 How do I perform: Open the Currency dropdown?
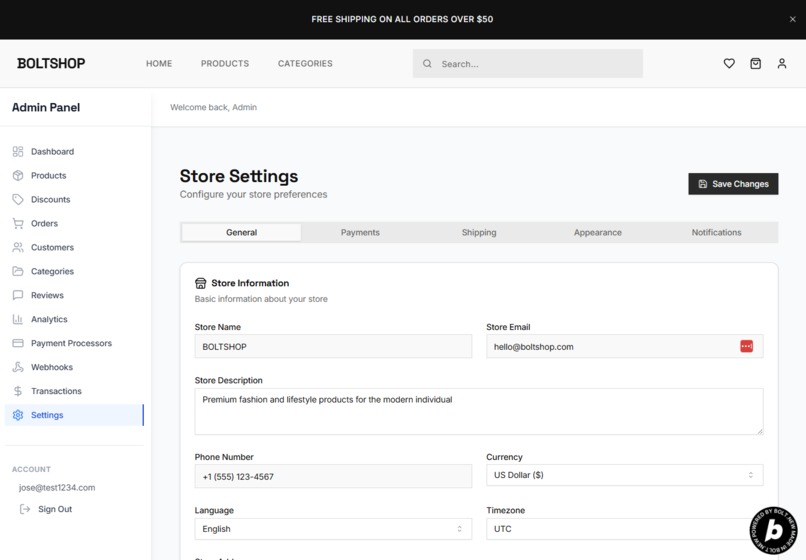[625, 475]
